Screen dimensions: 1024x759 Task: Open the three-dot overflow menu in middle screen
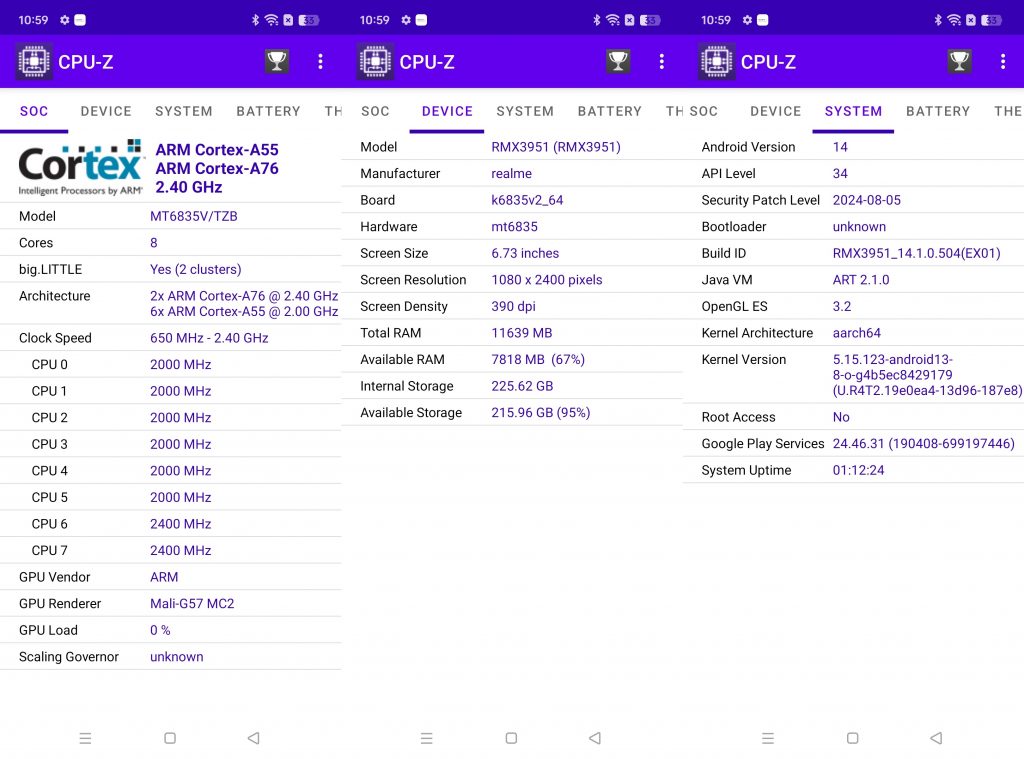[x=662, y=61]
